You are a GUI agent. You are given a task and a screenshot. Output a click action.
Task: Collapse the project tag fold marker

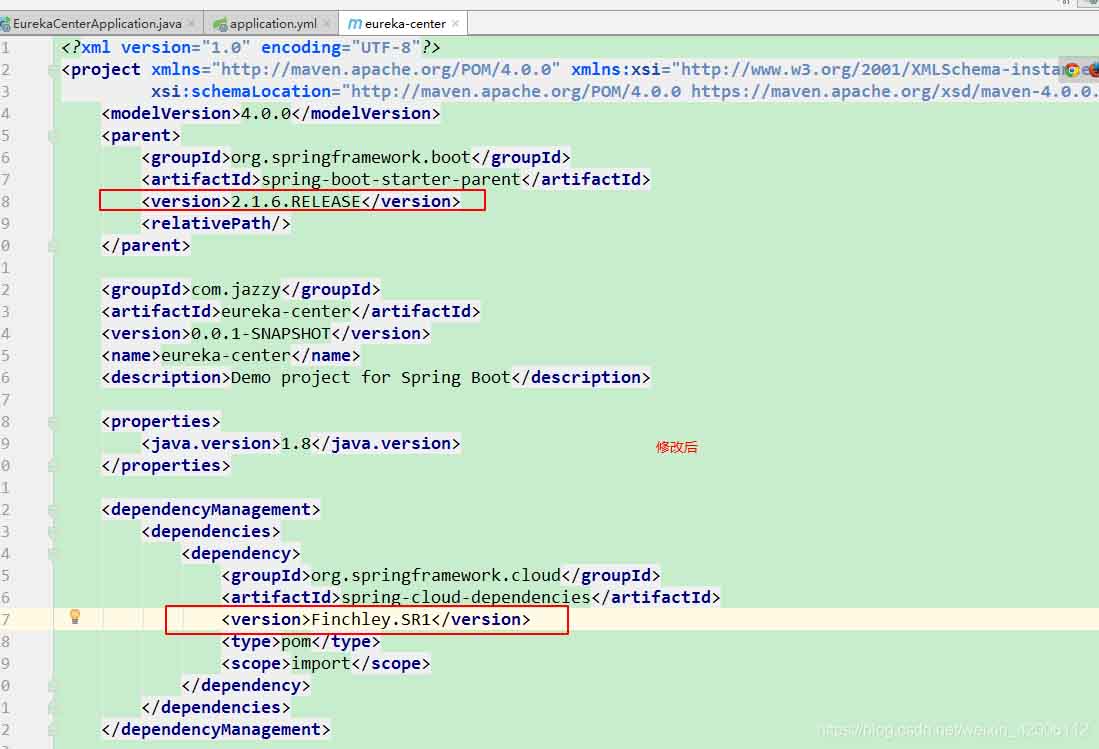point(53,69)
